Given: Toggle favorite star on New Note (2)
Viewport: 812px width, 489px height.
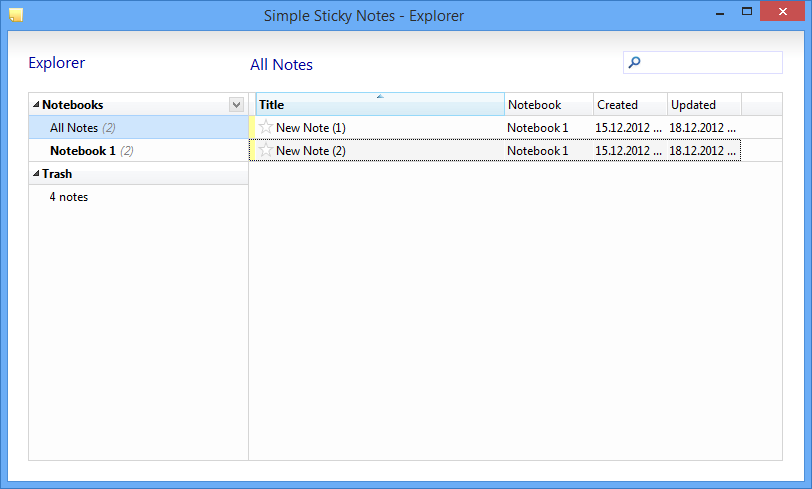Looking at the screenshot, I should pos(266,150).
